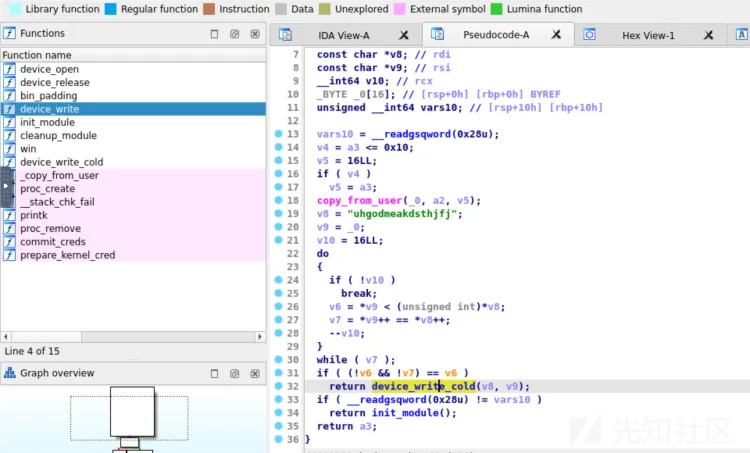Click copy_from_user call on line 18
Screen dimensions: 750x453
click(x=359, y=200)
